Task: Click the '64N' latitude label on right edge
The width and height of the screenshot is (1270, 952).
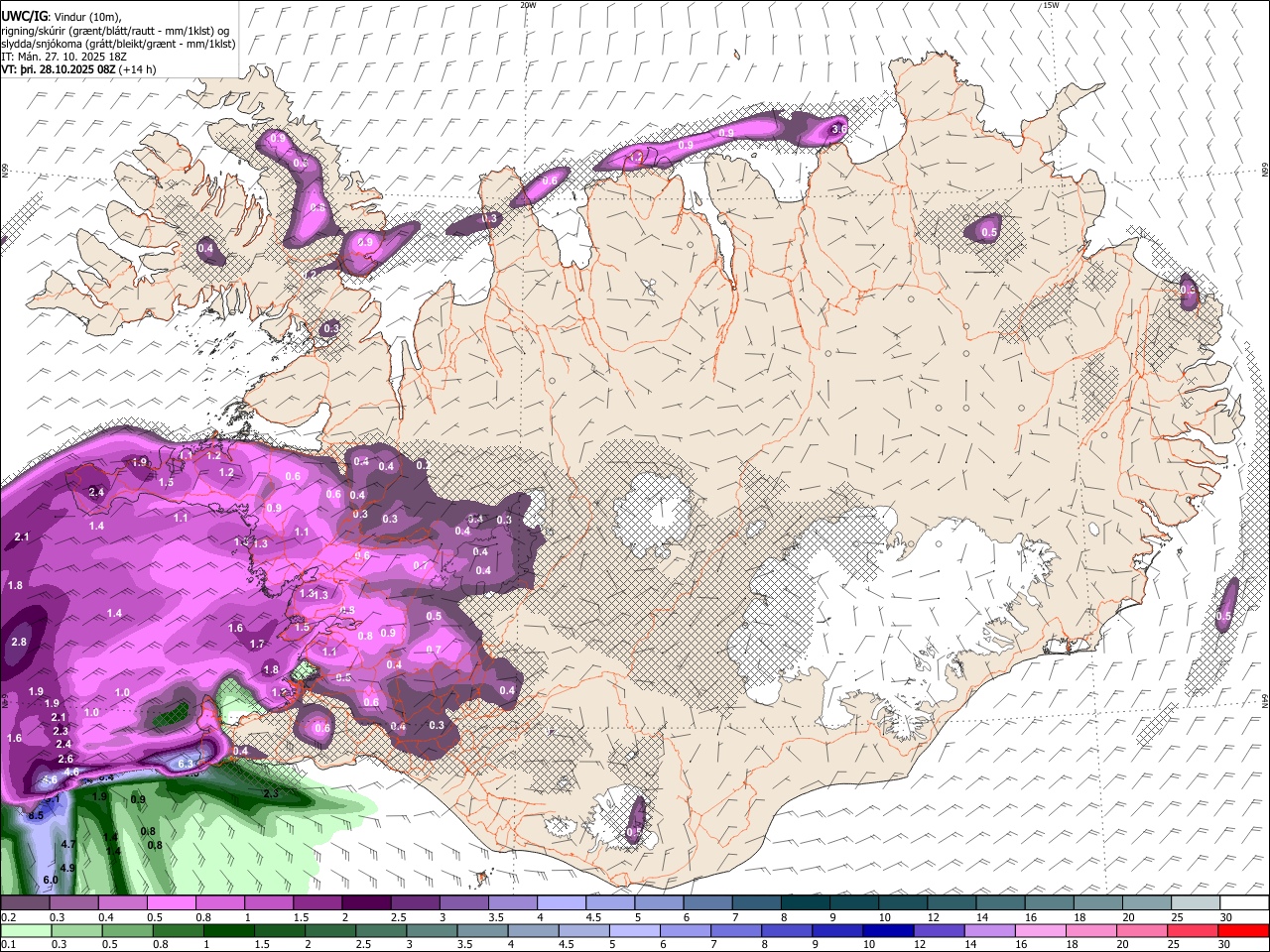Action: (1265, 700)
